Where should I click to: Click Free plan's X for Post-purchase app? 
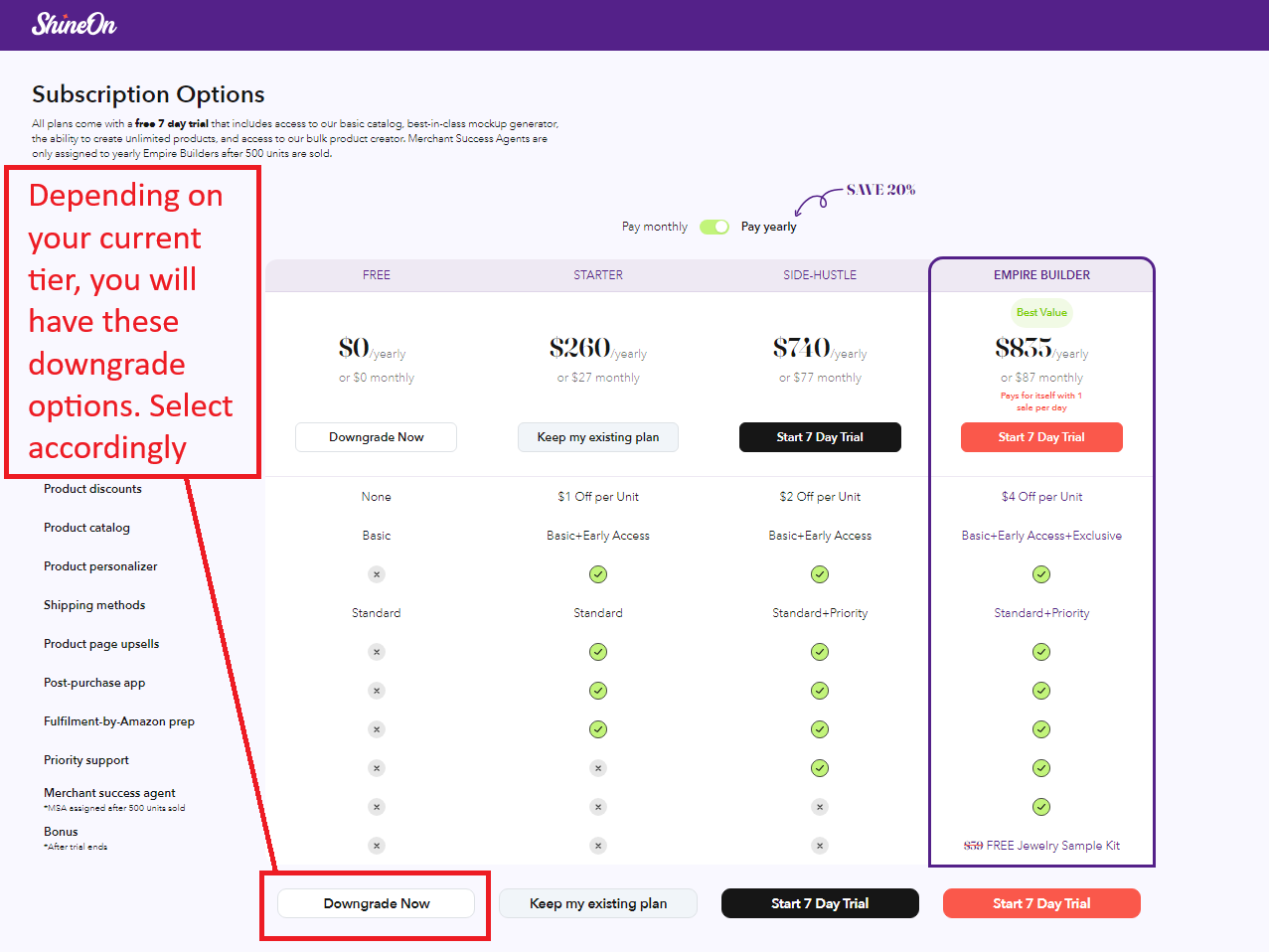click(x=377, y=691)
